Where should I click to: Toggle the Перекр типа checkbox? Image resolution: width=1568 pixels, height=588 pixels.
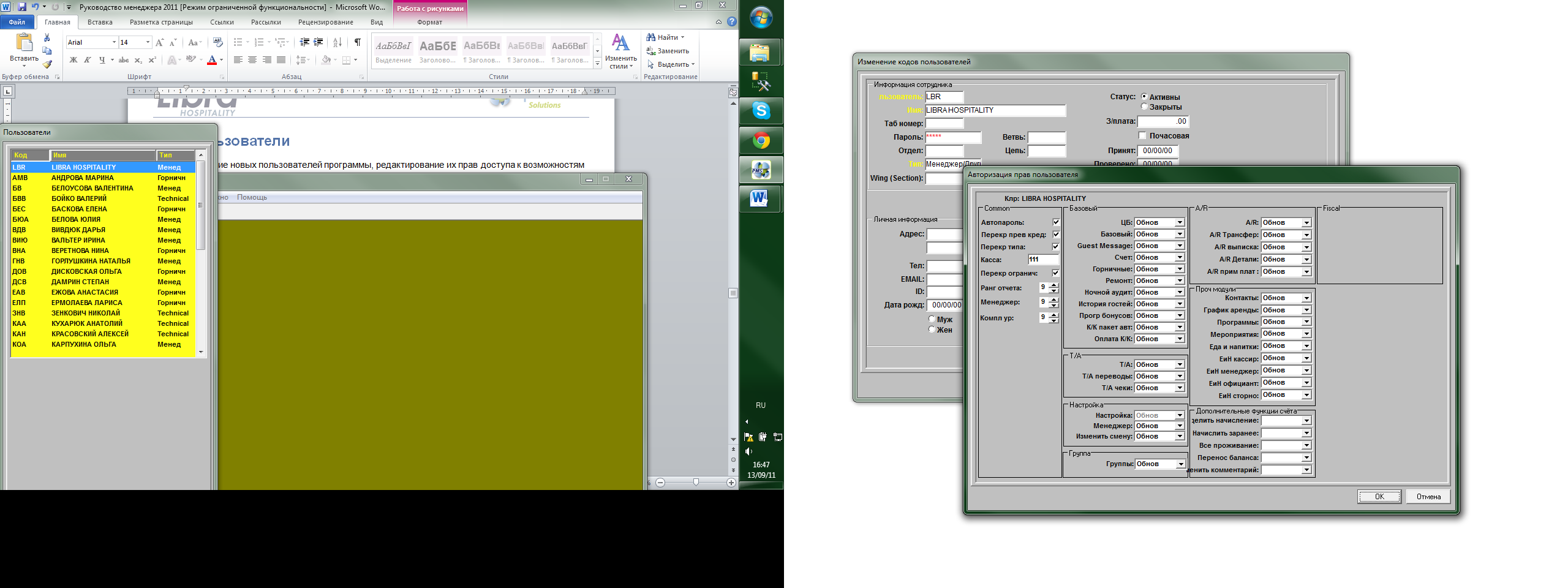(x=1056, y=247)
